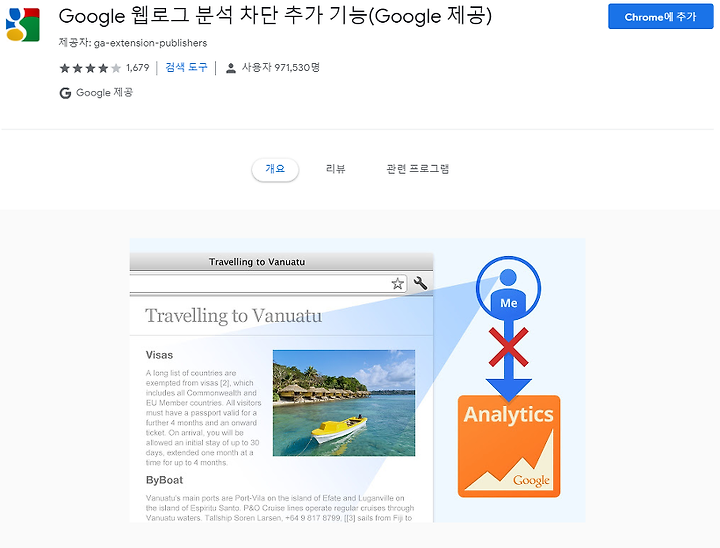Open the 관련 프로그램 tab
The width and height of the screenshot is (720, 548).
coord(417,169)
